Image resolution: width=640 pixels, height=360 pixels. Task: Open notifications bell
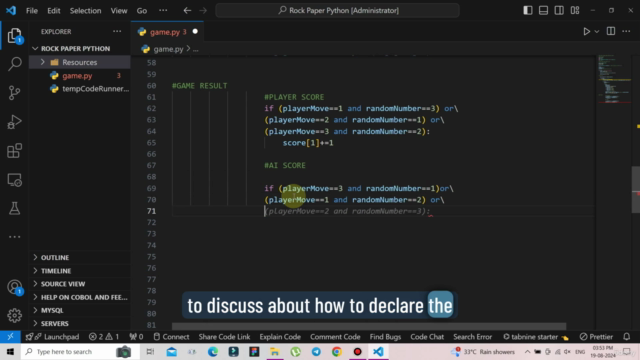click(x=627, y=337)
